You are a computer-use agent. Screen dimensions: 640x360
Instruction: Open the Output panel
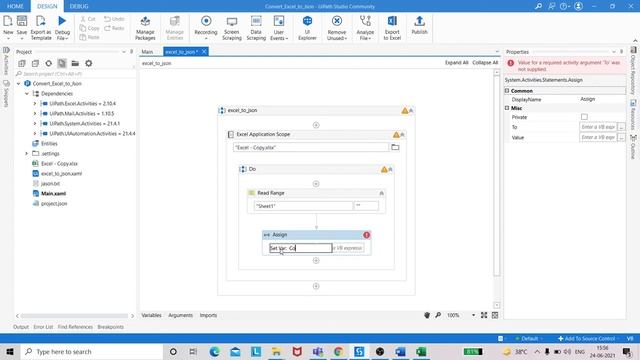[21, 327]
